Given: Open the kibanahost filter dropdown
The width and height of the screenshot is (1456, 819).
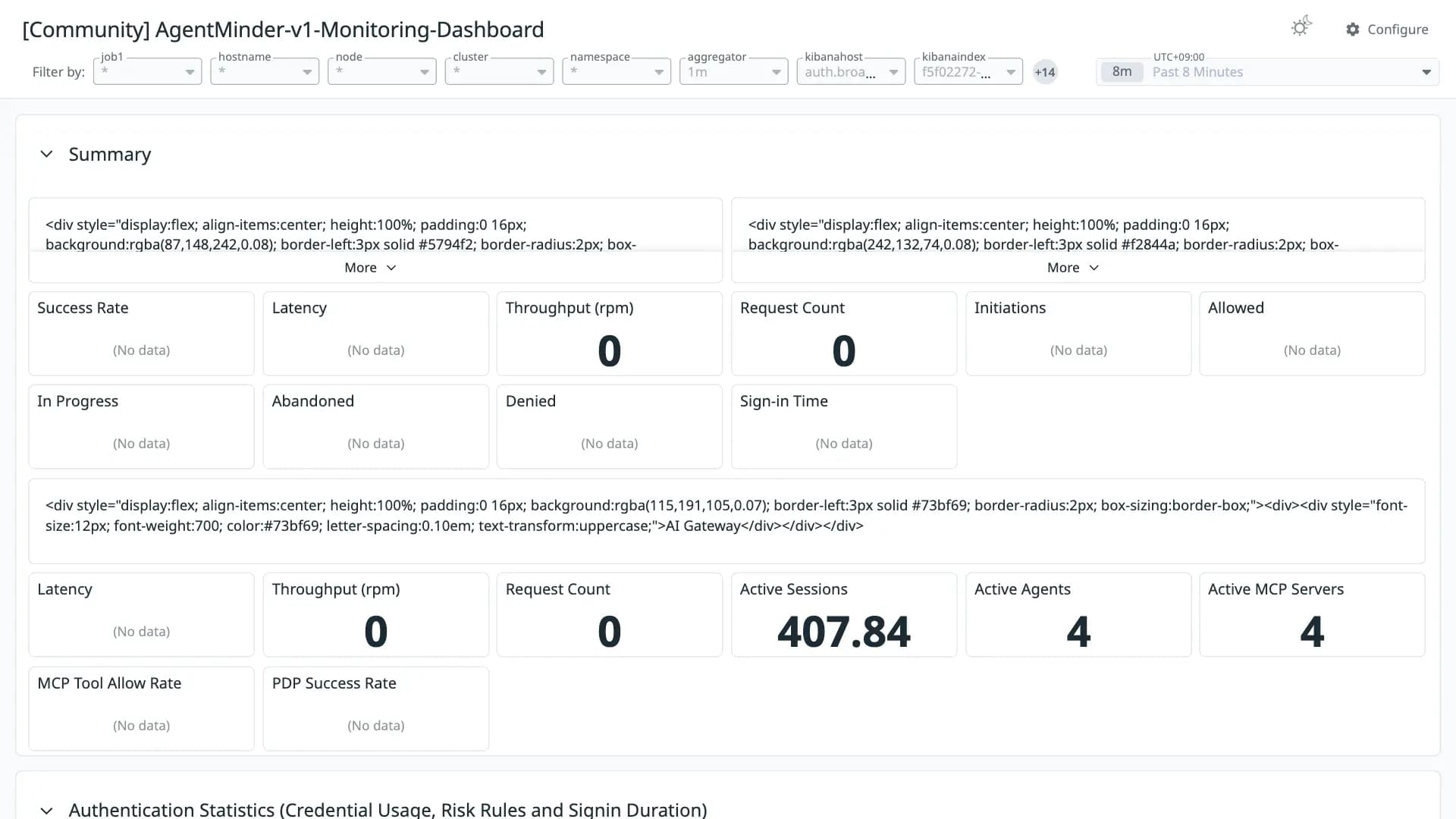Looking at the screenshot, I should point(851,71).
